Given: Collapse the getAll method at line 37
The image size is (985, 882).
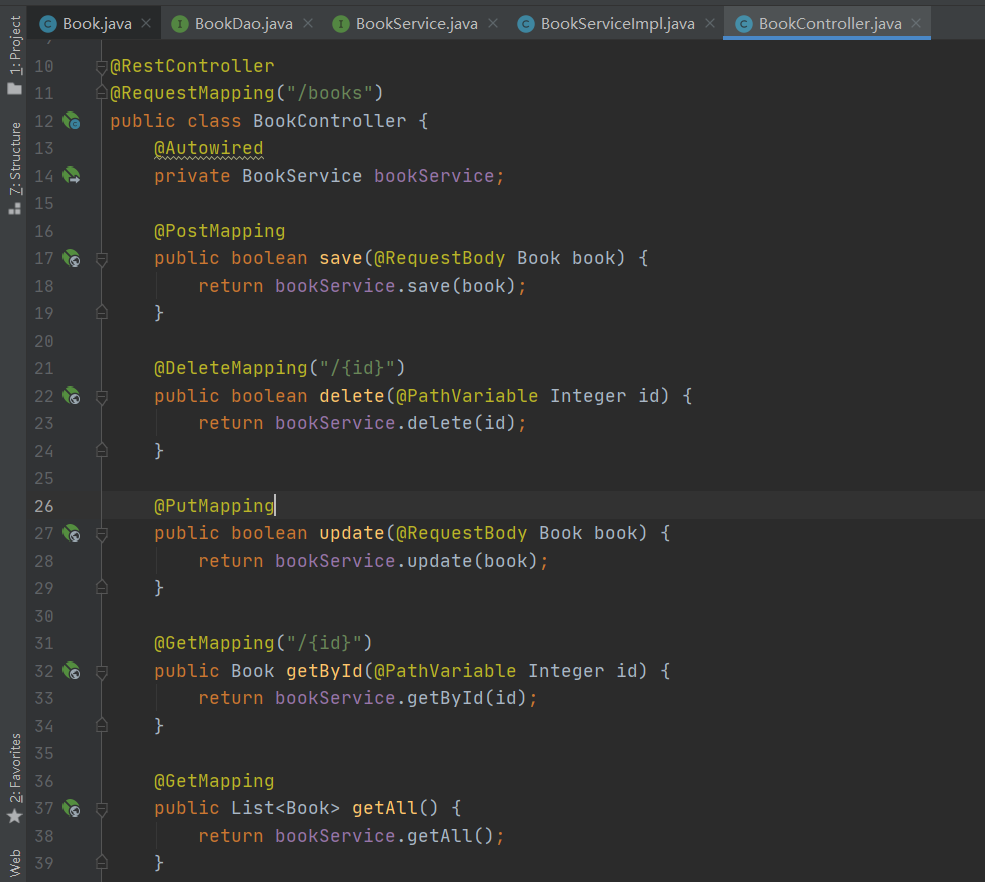Looking at the screenshot, I should click(x=101, y=808).
